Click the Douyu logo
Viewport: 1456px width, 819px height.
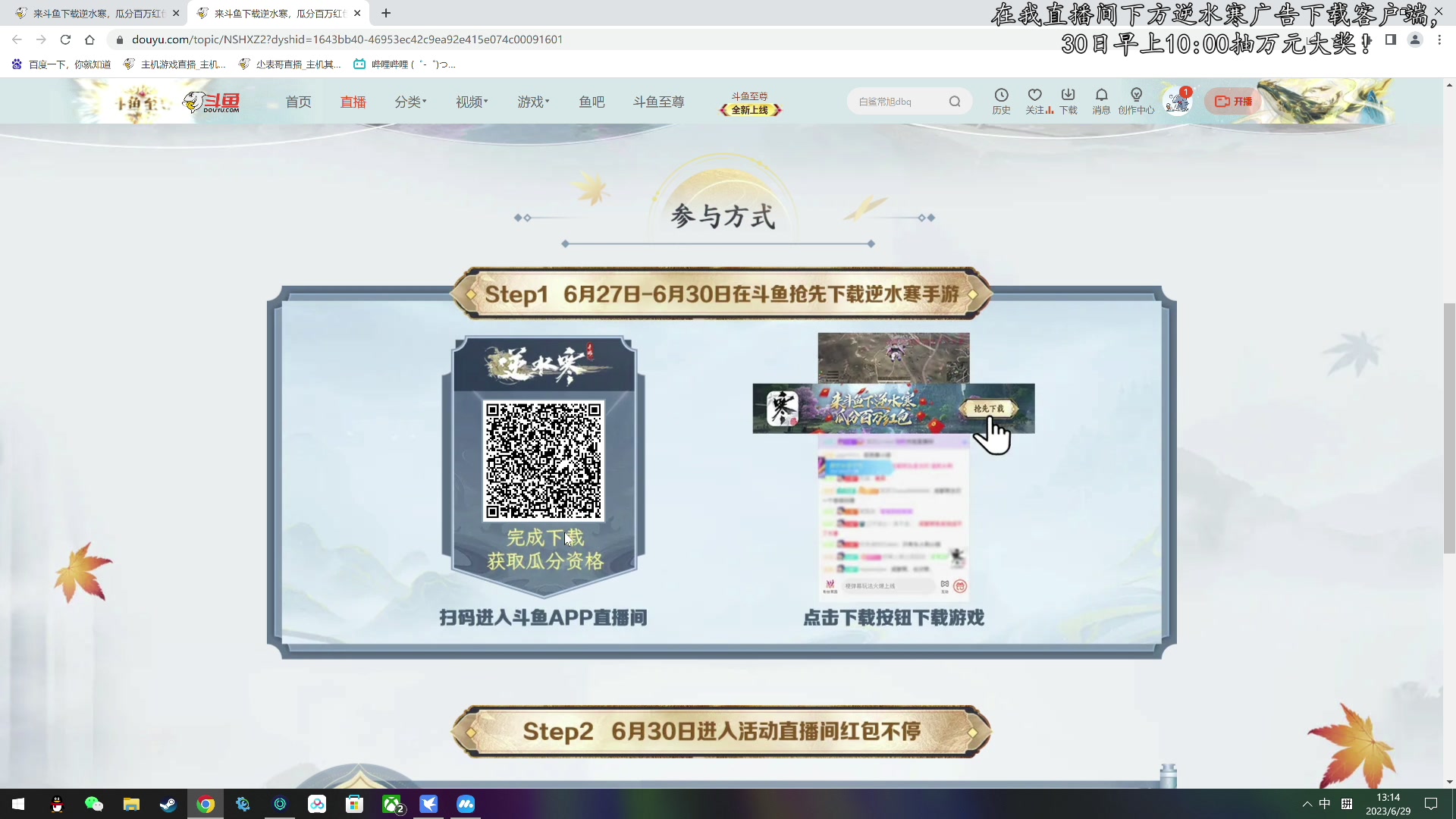tap(212, 102)
